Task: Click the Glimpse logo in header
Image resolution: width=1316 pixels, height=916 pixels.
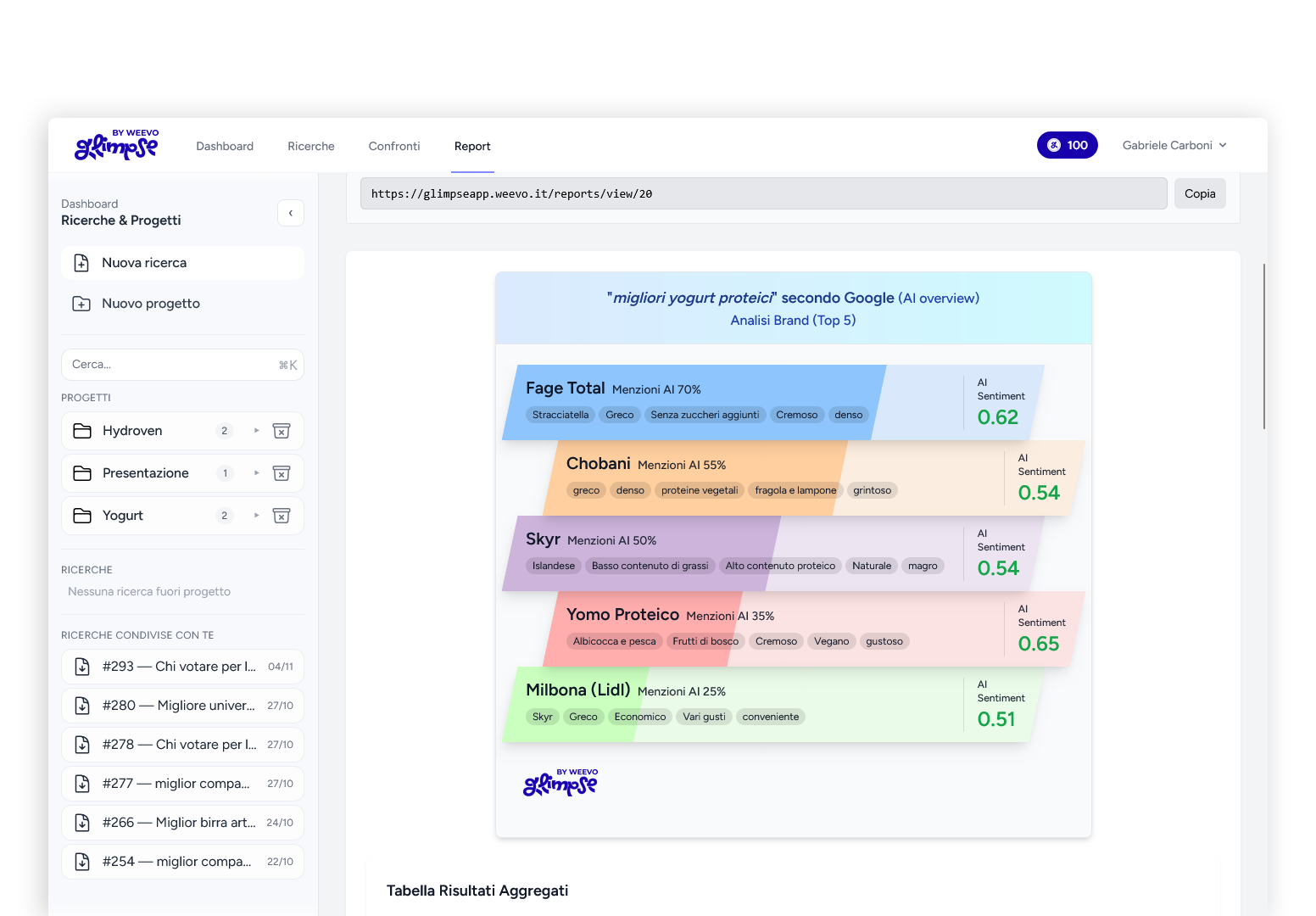Action: click(117, 145)
